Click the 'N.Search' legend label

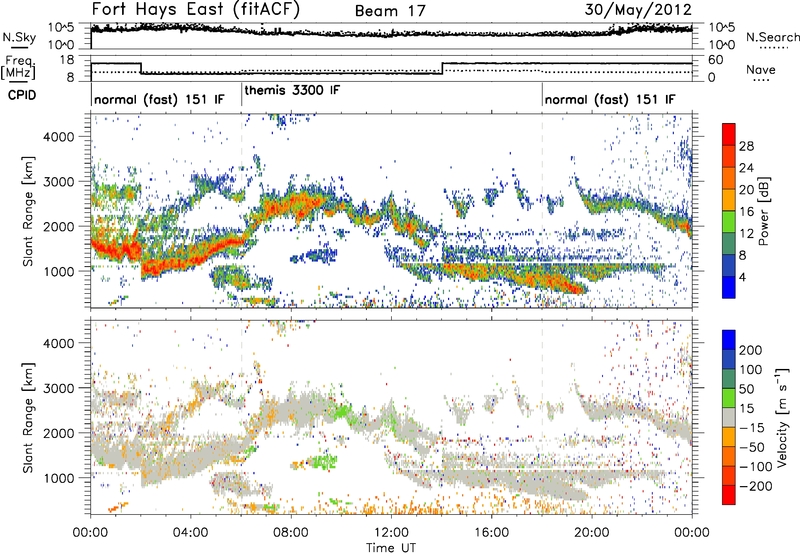tap(772, 37)
